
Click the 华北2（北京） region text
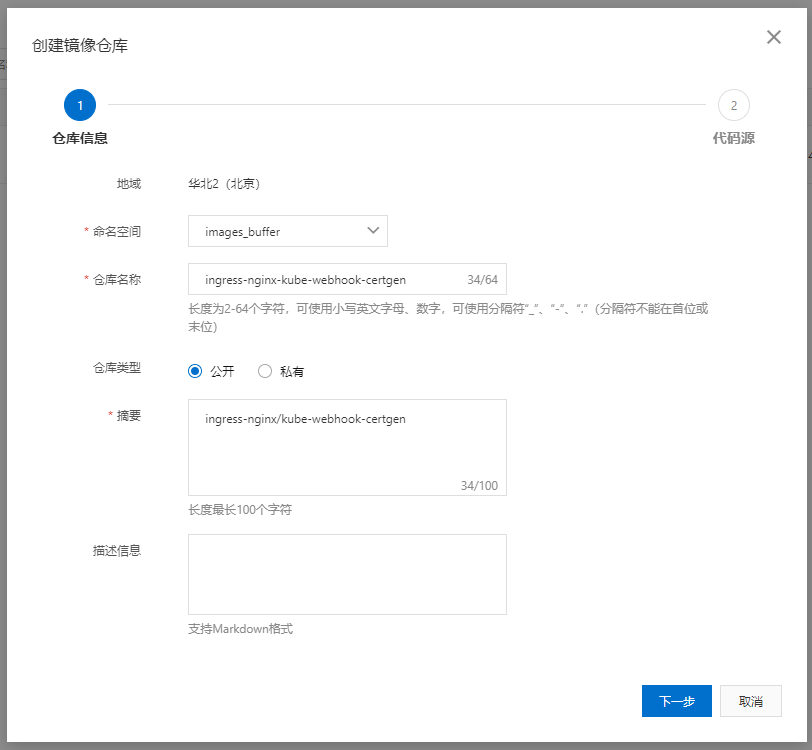(224, 183)
